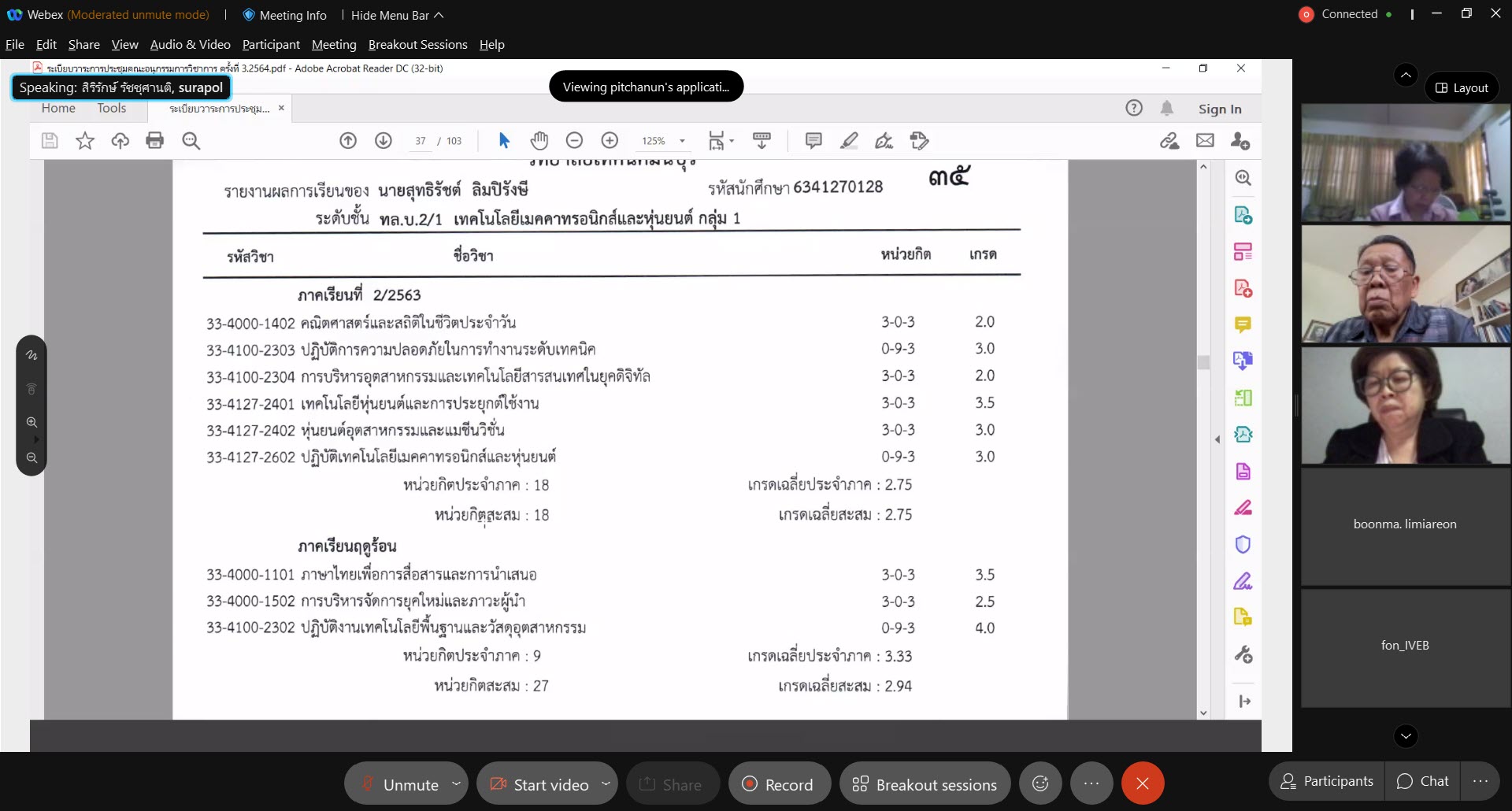Screen dimensions: 1512x811
Task: Click the Save file icon in Acrobat
Action: [x=50, y=141]
